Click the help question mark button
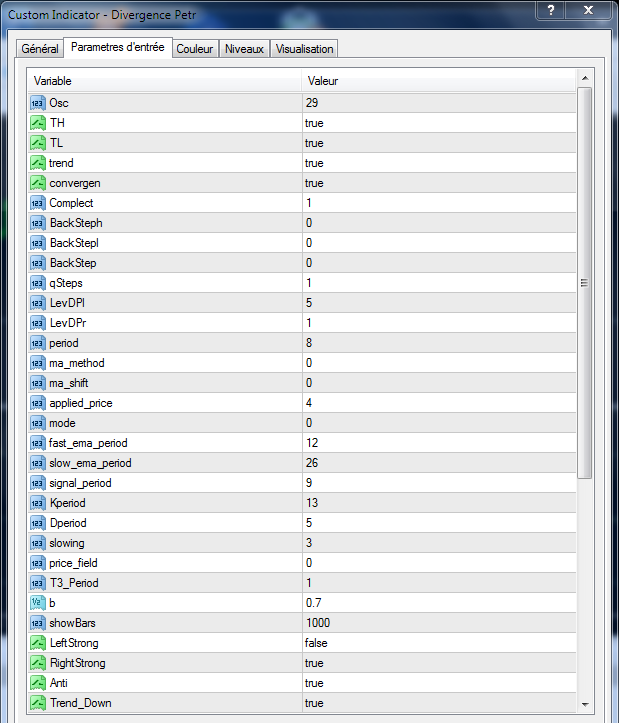This screenshot has height=723, width=619. pos(549,10)
